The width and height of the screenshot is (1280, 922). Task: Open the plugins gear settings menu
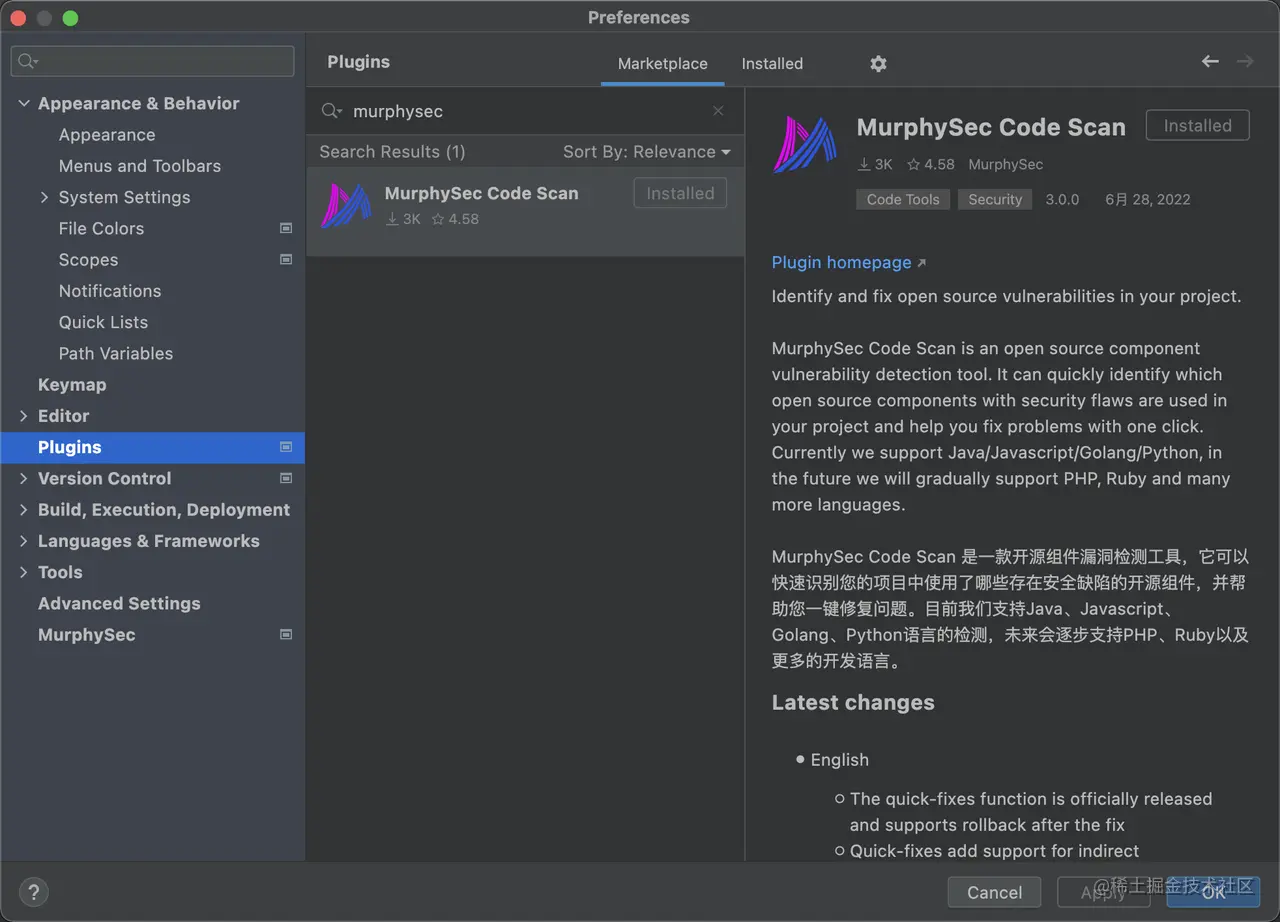click(878, 63)
